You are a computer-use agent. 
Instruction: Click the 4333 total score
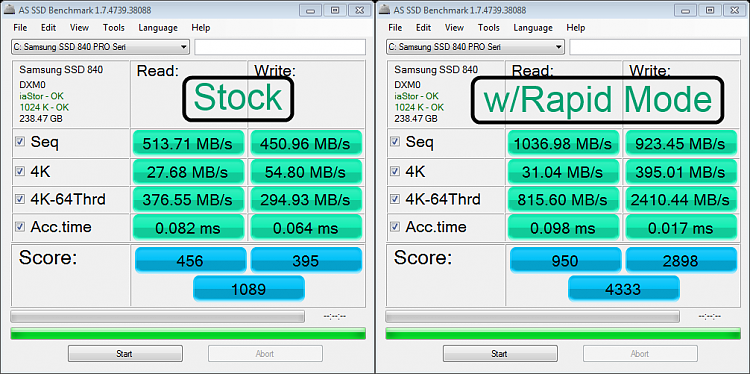tap(624, 288)
